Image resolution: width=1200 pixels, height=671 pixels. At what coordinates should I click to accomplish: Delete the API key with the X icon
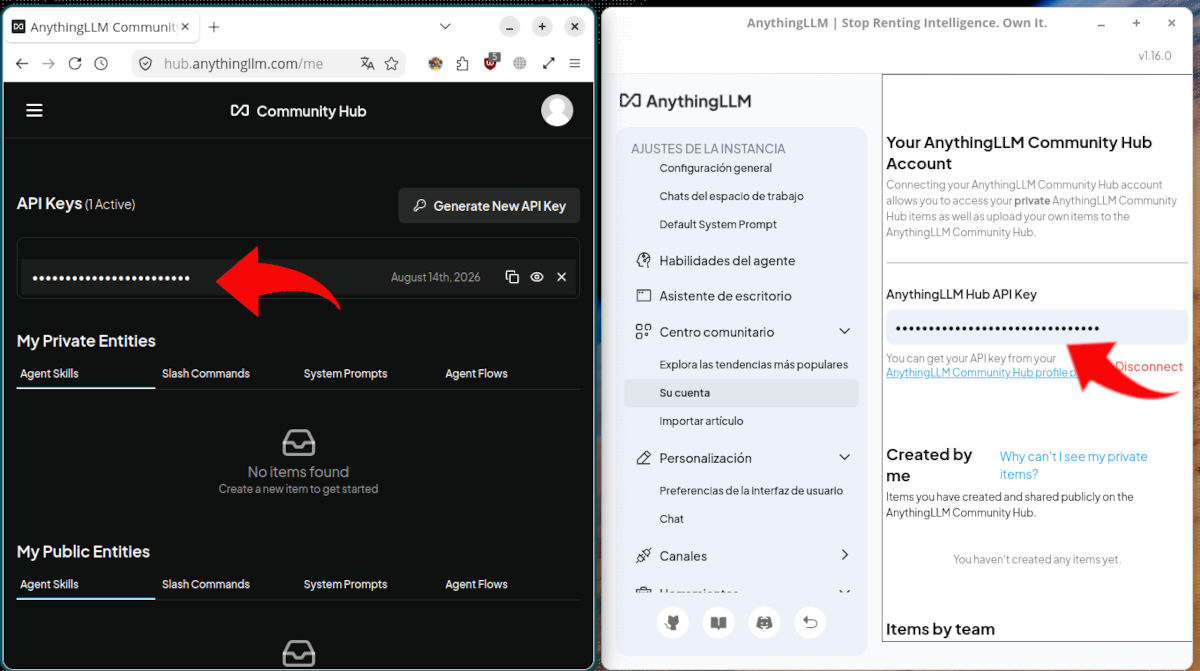[x=561, y=277]
